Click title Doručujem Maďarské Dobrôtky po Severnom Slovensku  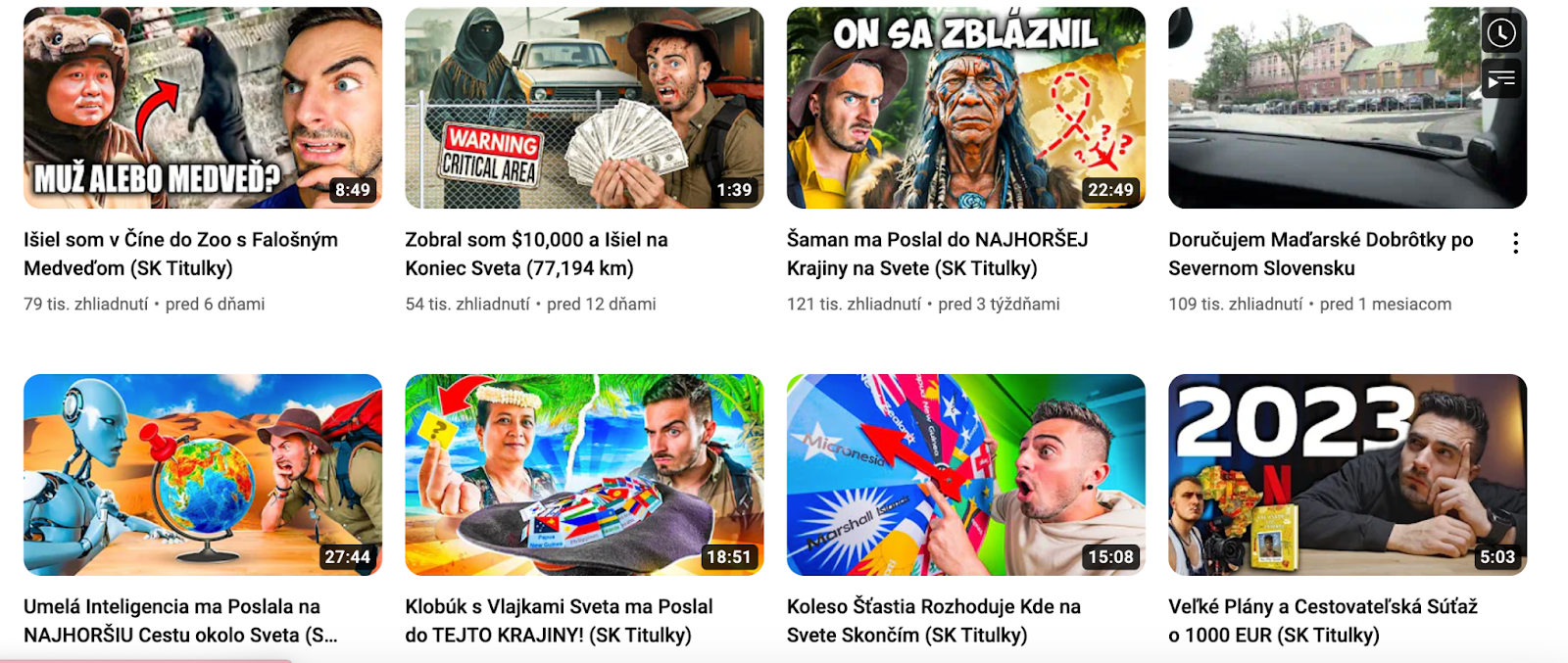[x=1320, y=254]
